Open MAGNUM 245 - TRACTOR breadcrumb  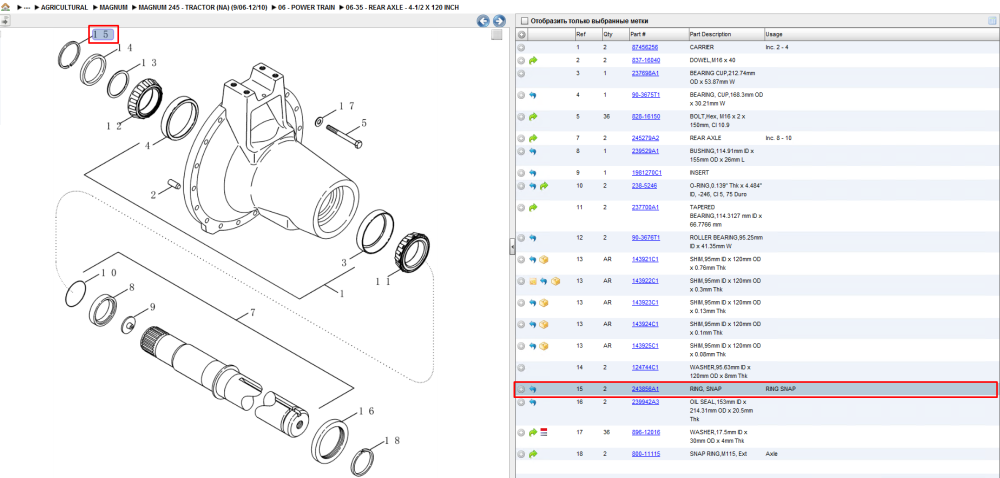point(203,8)
